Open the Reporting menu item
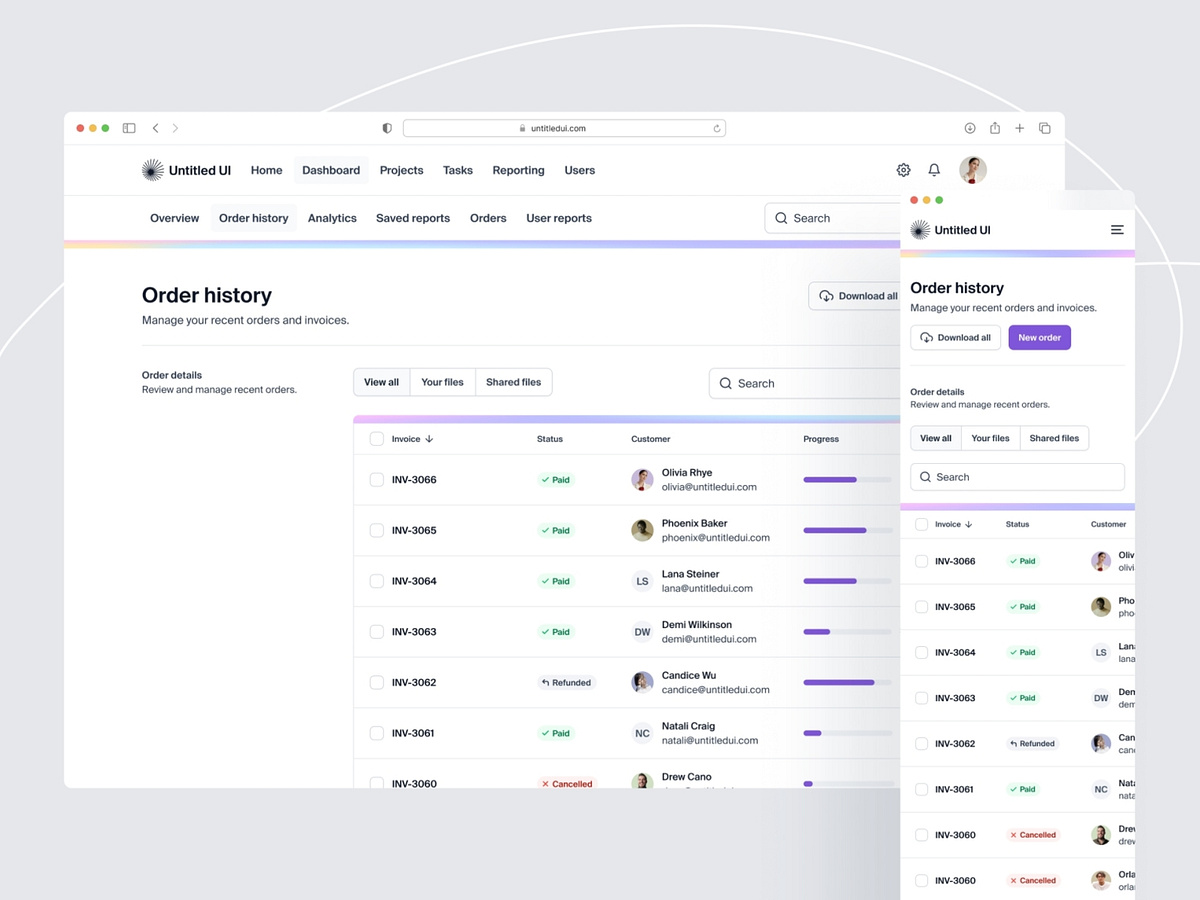The image size is (1200, 900). [518, 170]
